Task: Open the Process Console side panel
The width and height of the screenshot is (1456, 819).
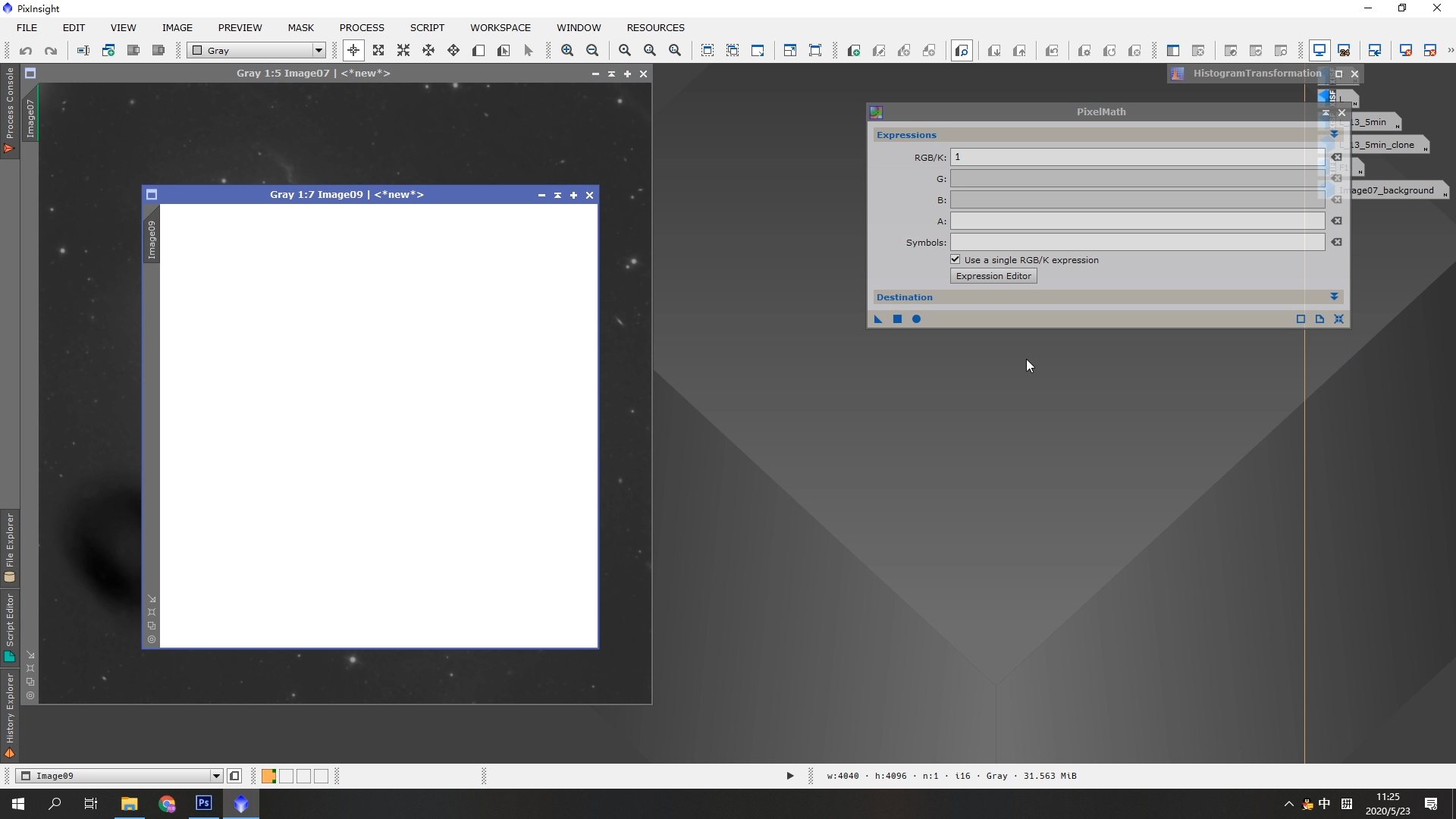Action: tap(10, 110)
